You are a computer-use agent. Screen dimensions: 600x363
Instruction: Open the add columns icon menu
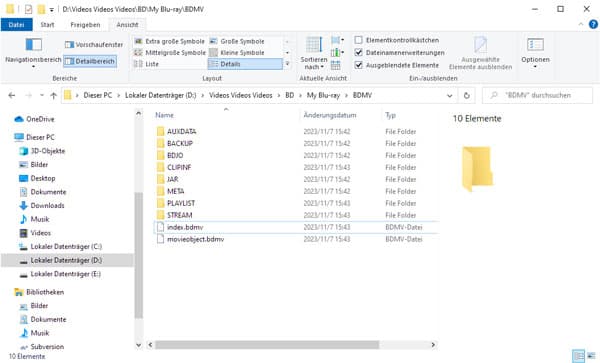click(337, 52)
